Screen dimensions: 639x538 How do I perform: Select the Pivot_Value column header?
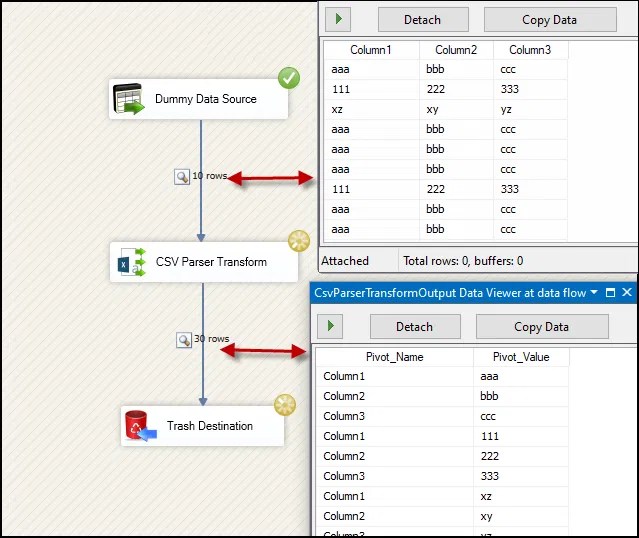coord(521,357)
